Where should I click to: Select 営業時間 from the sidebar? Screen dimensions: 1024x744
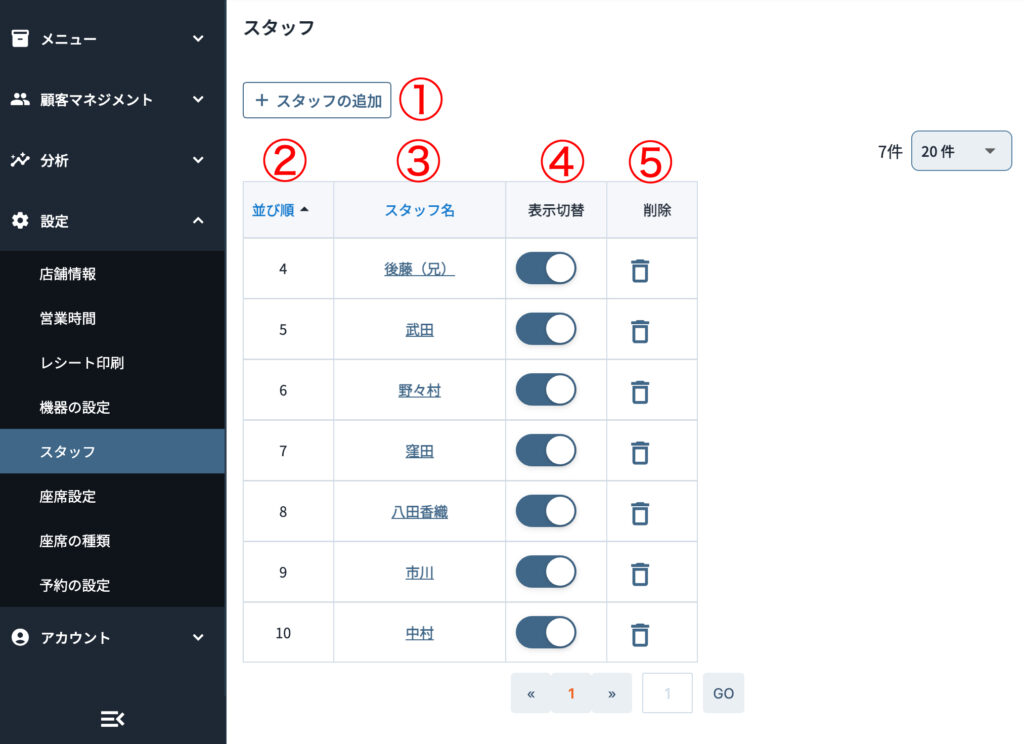68,318
